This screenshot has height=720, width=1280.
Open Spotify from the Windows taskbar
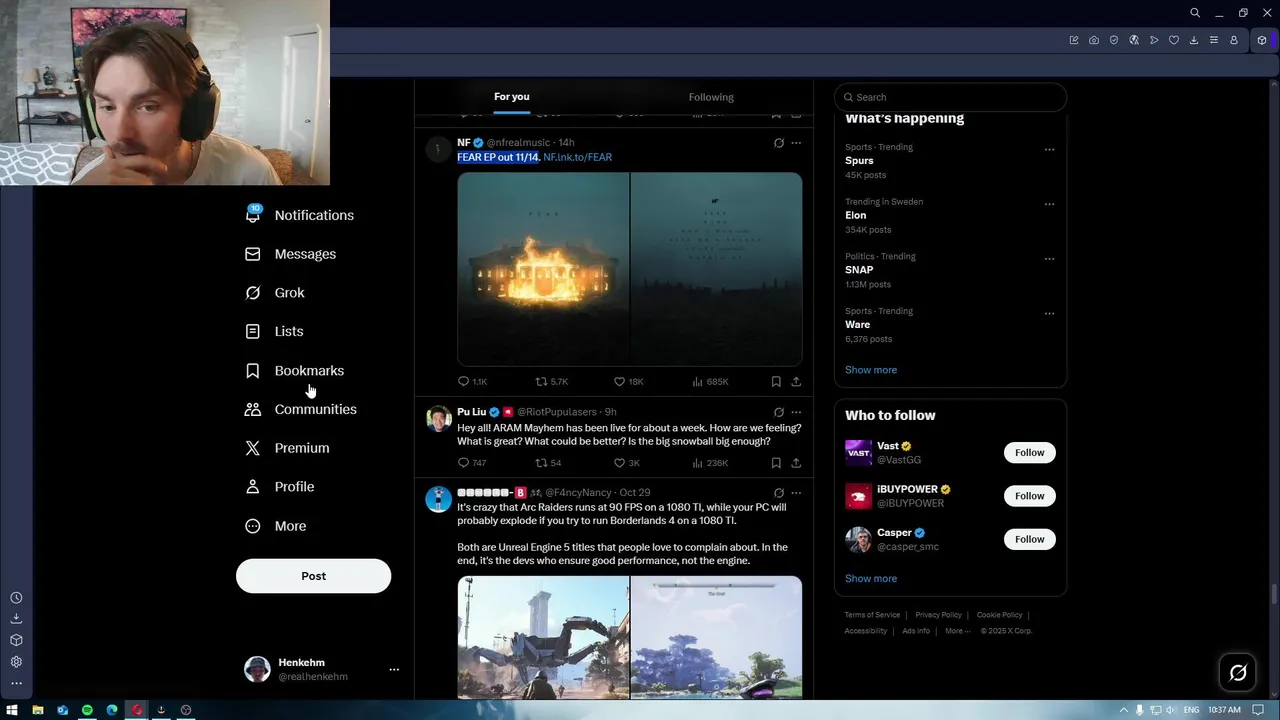87,710
